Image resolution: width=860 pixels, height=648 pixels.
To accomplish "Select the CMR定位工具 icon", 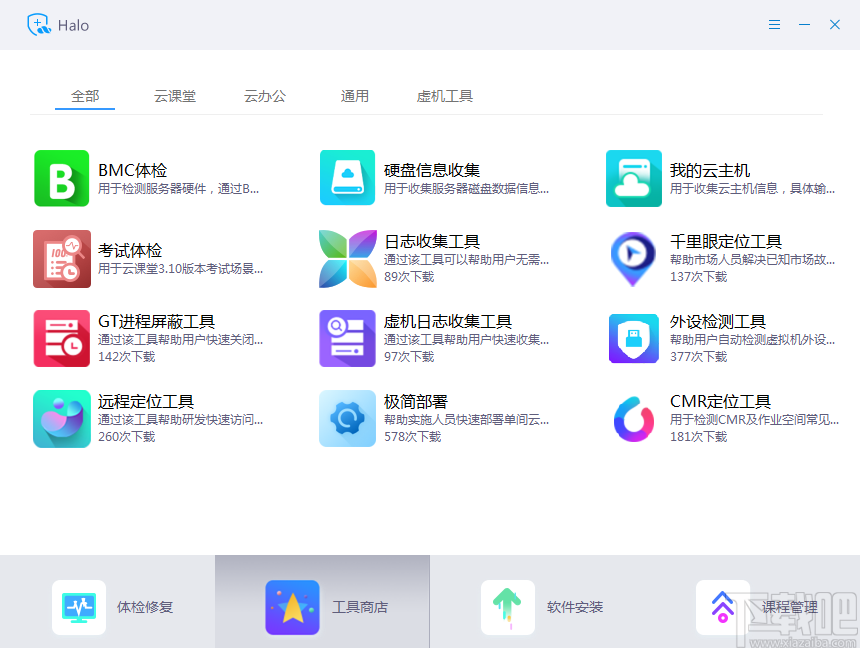I will coord(633,418).
